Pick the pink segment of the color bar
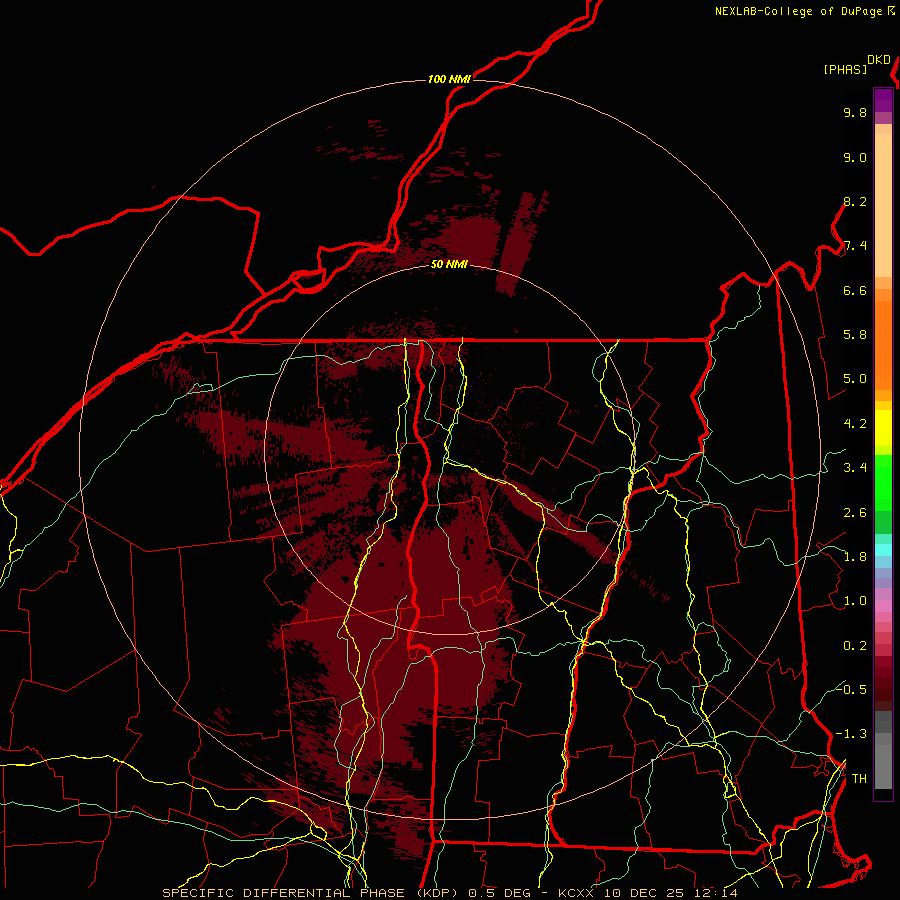900x900 pixels. pos(883,605)
